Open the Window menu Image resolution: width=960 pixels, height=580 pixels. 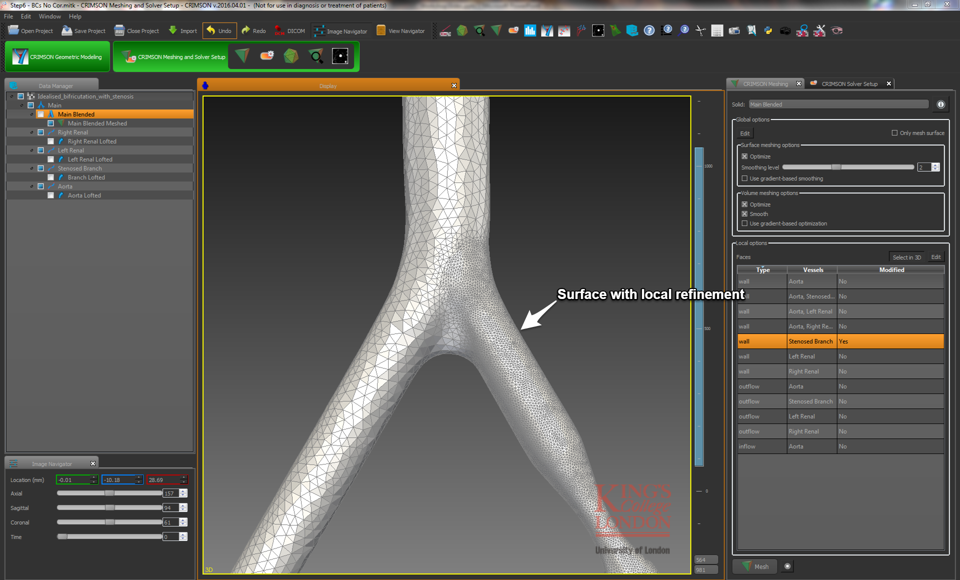pos(49,17)
